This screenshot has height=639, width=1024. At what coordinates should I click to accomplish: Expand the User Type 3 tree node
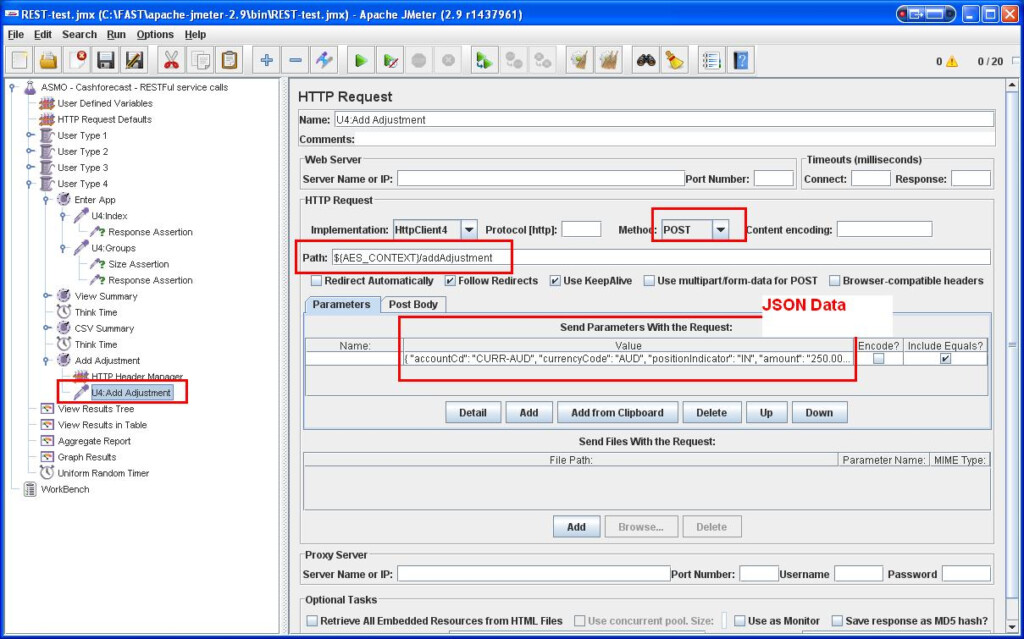click(30, 167)
